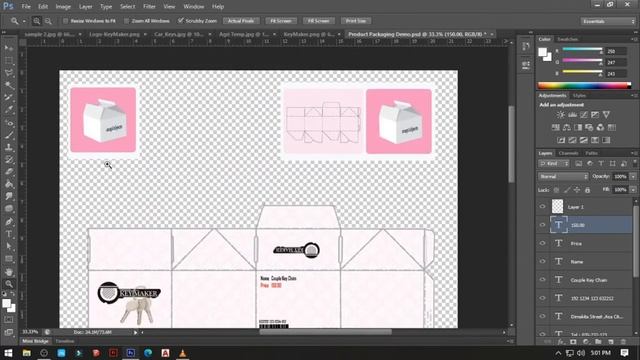
Task: Select the Crop tool
Action: [x=9, y=97]
